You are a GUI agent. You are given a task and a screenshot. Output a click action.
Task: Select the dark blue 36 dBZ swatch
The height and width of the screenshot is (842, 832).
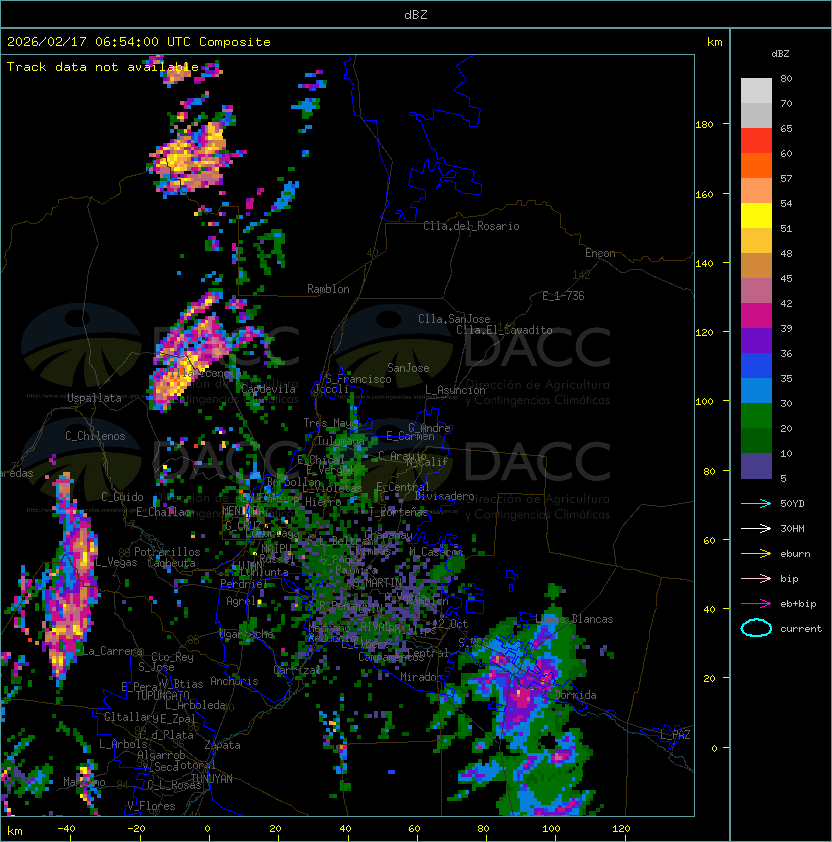756,365
